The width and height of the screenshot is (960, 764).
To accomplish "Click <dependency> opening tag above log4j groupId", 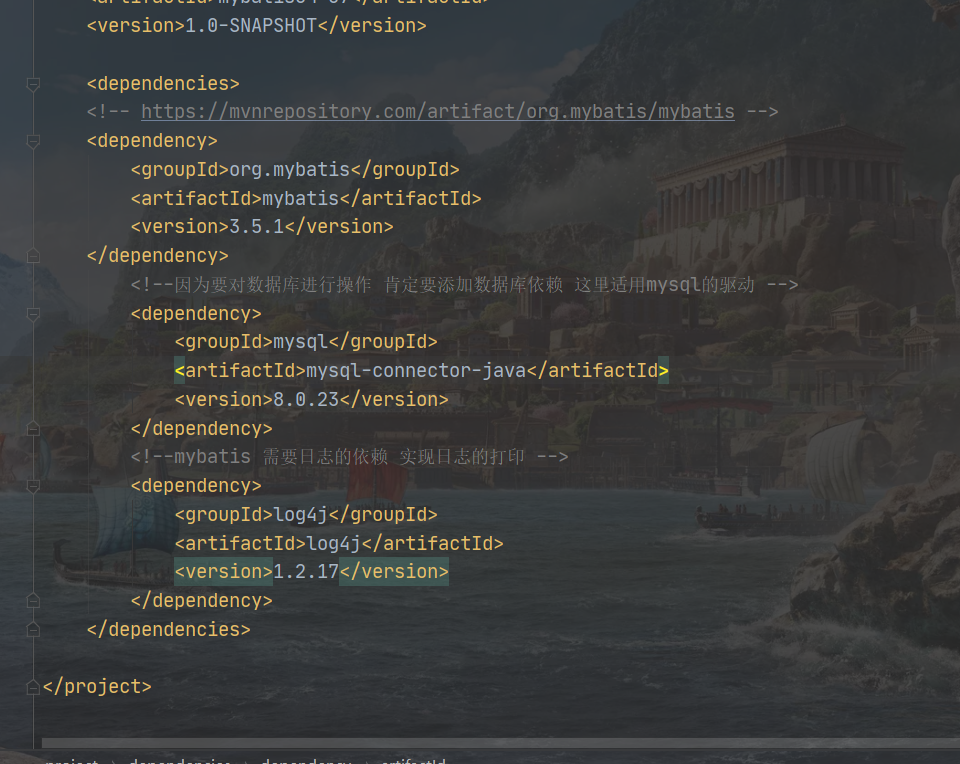I will pos(196,485).
